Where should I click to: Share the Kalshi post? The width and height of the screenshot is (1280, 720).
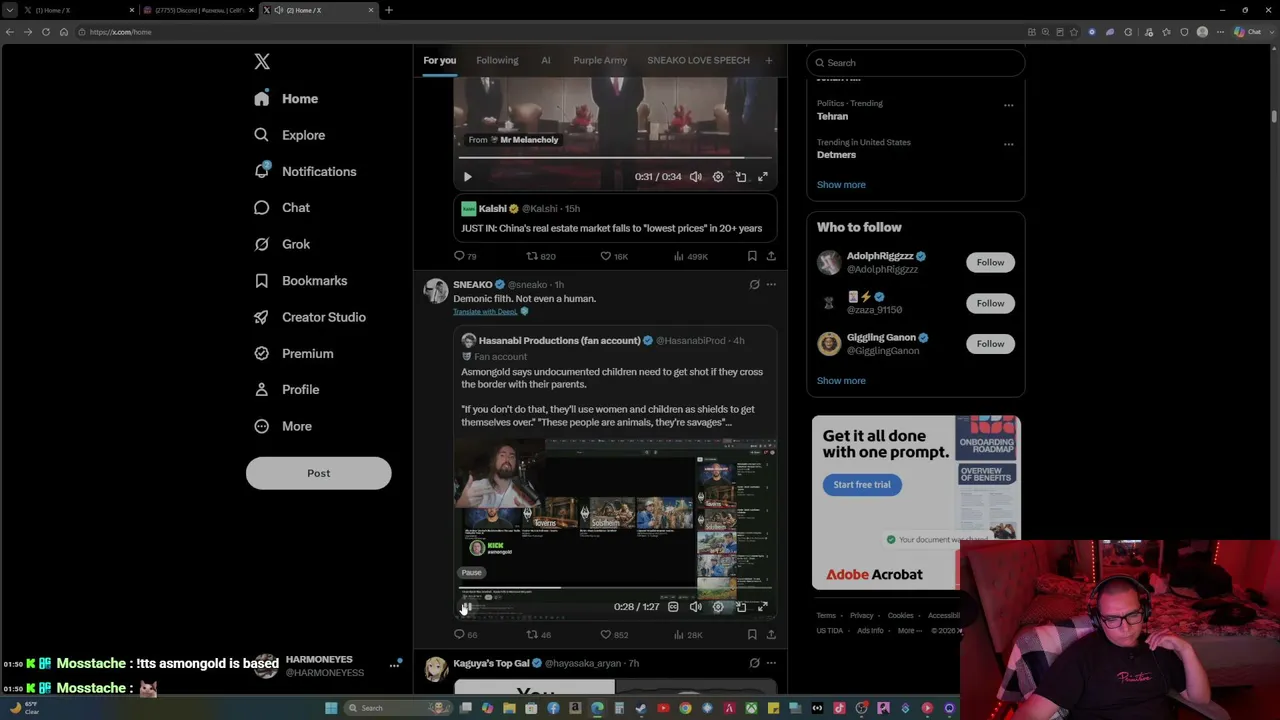[x=771, y=256]
